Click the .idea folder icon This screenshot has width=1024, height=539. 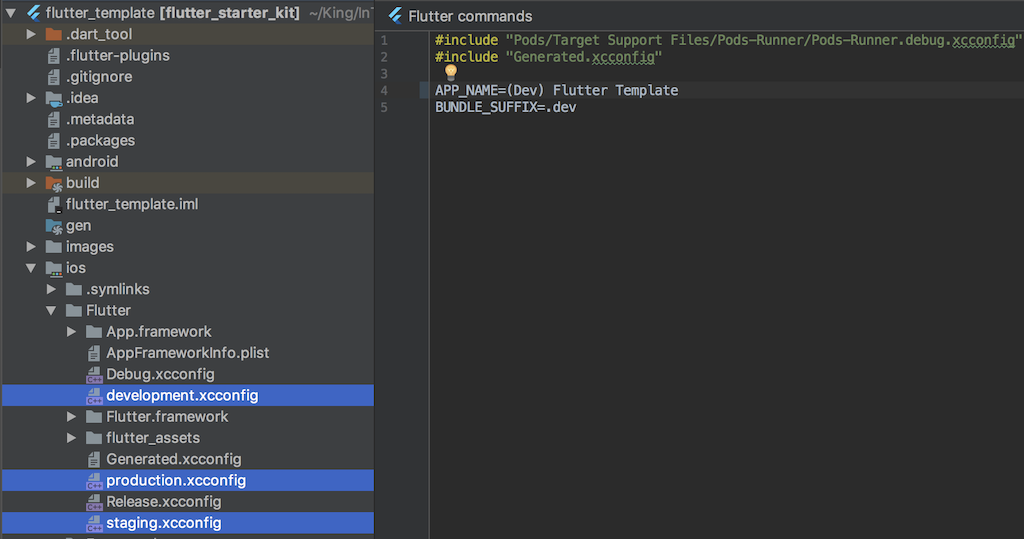(54, 98)
